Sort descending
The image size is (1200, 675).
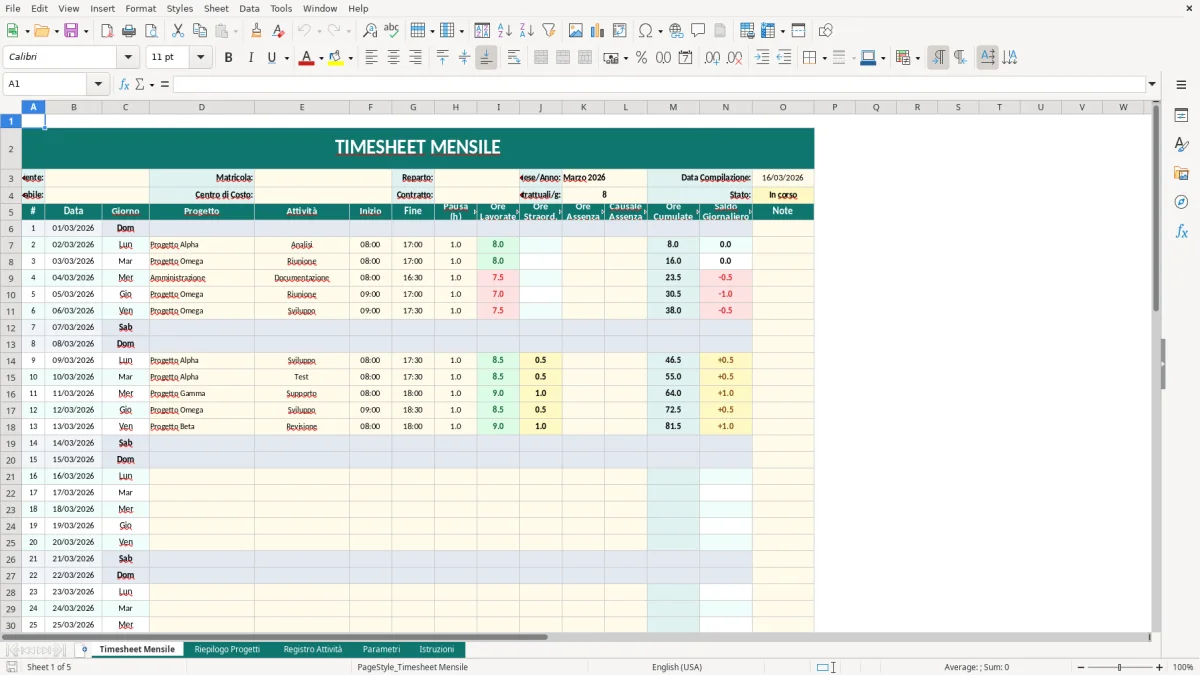[526, 31]
